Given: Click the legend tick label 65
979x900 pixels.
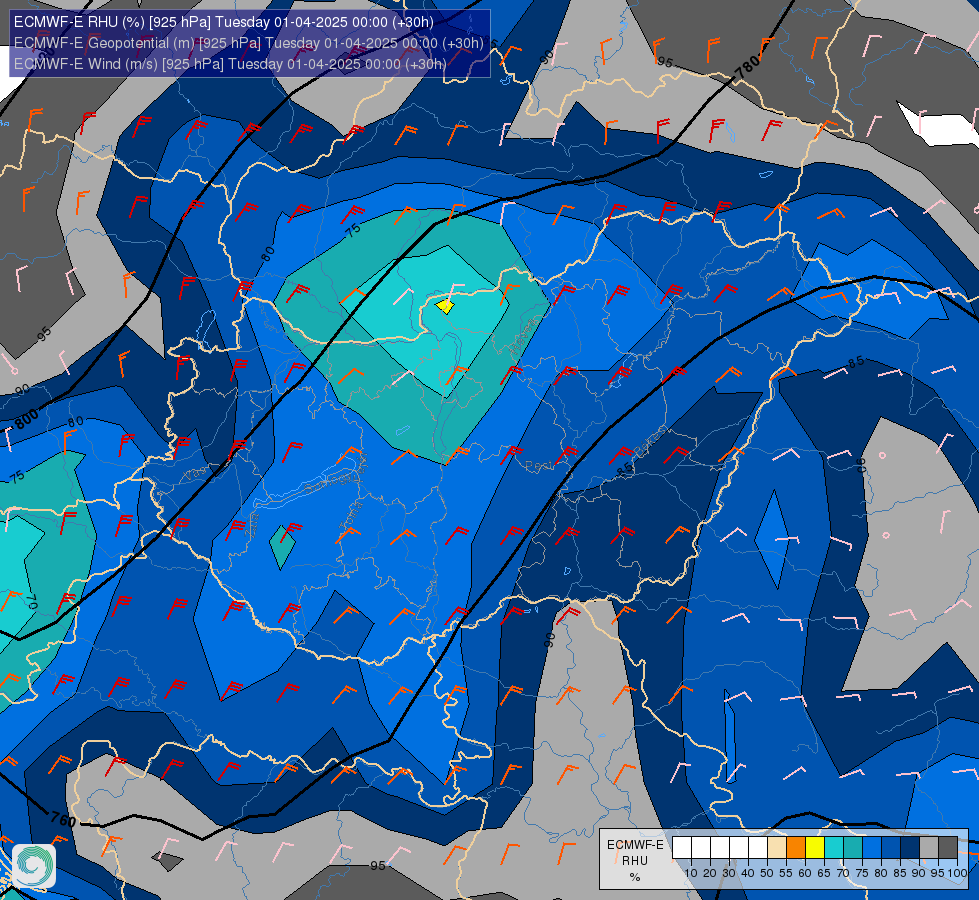Looking at the screenshot, I should coord(824,873).
